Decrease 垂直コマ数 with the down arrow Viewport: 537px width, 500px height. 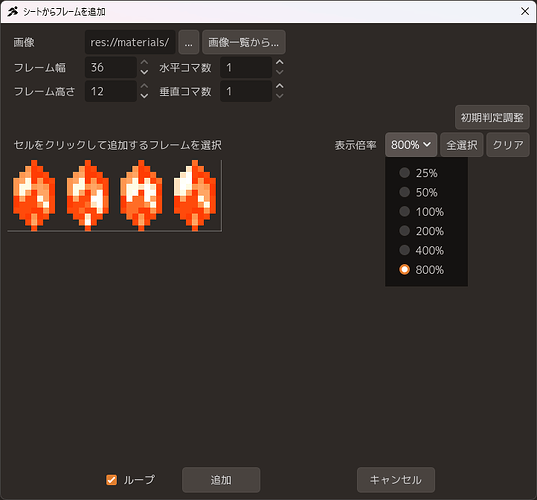(280, 96)
